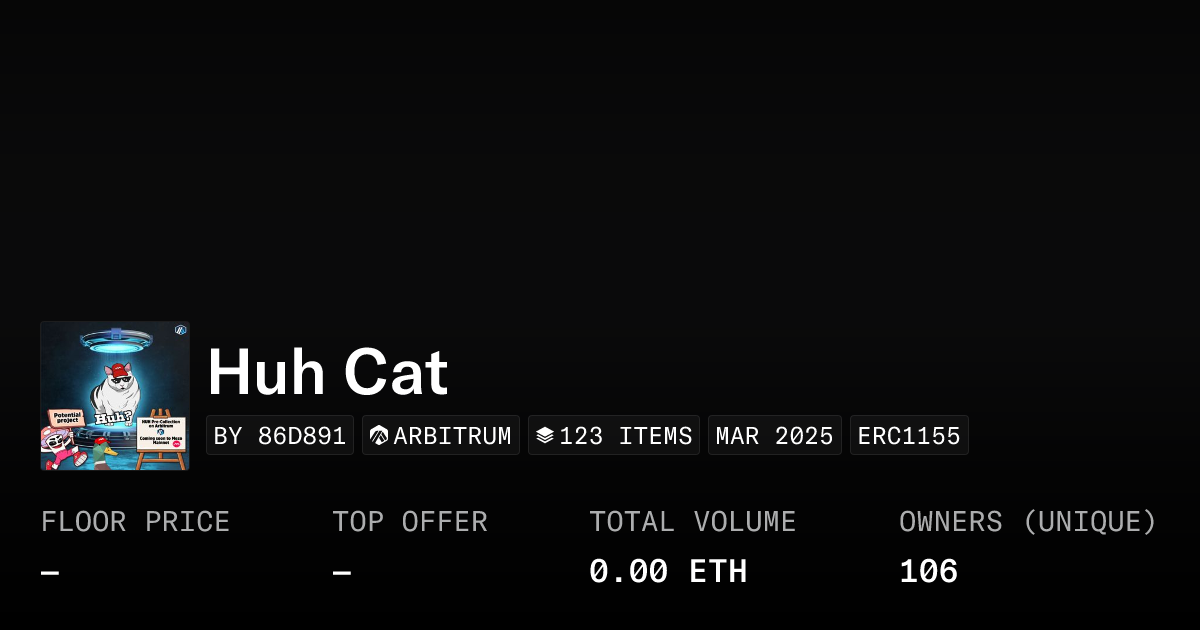Click the TOTAL VOLUME stat heading
Screen dimensions: 1200x630
[x=693, y=521]
